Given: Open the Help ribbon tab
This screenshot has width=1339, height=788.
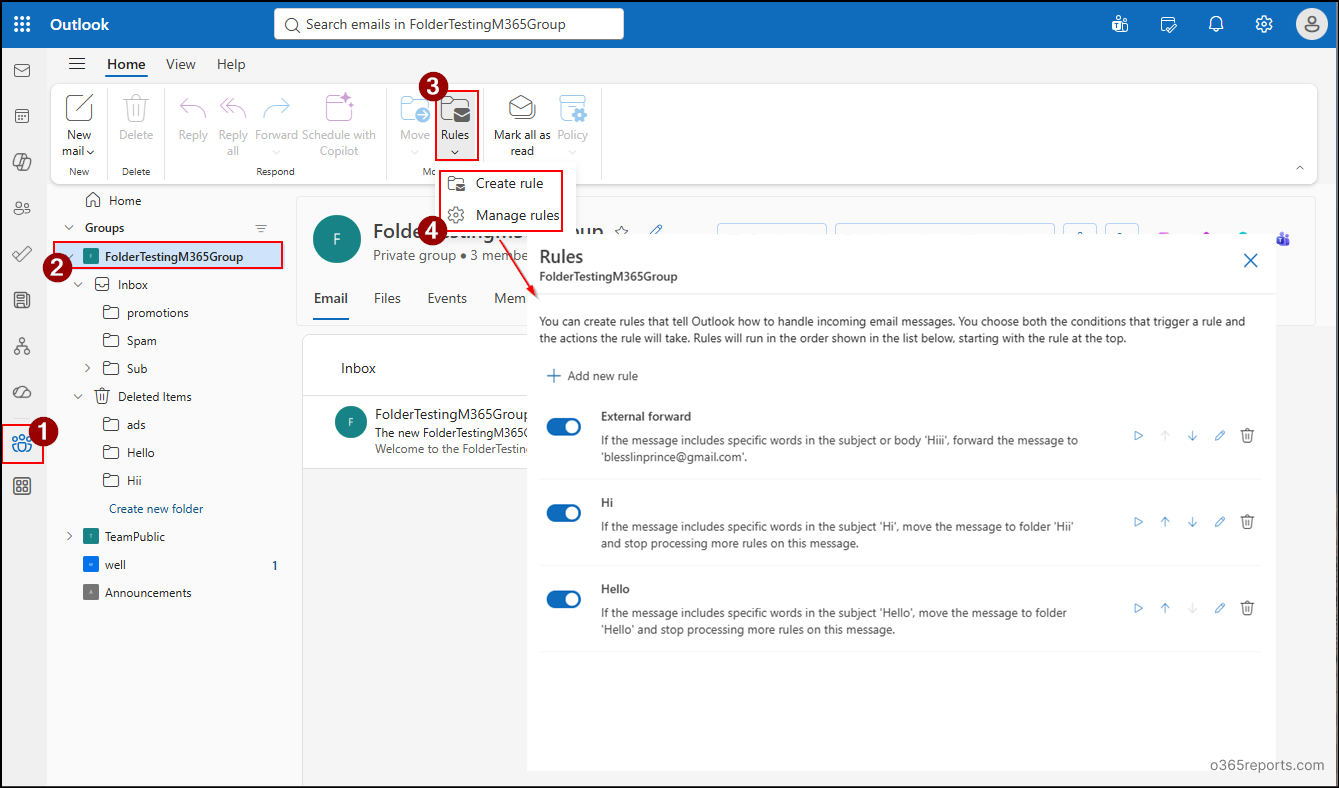Looking at the screenshot, I should tap(231, 64).
